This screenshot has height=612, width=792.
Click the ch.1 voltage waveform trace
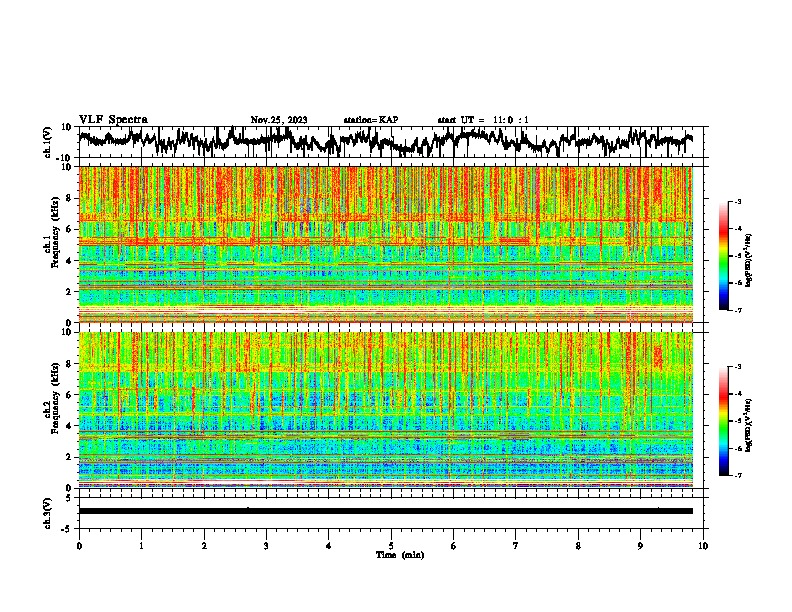click(x=385, y=142)
